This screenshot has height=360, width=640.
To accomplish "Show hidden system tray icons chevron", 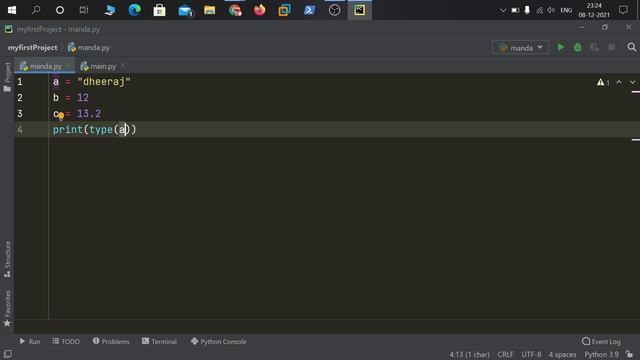I will pyautogui.click(x=503, y=10).
